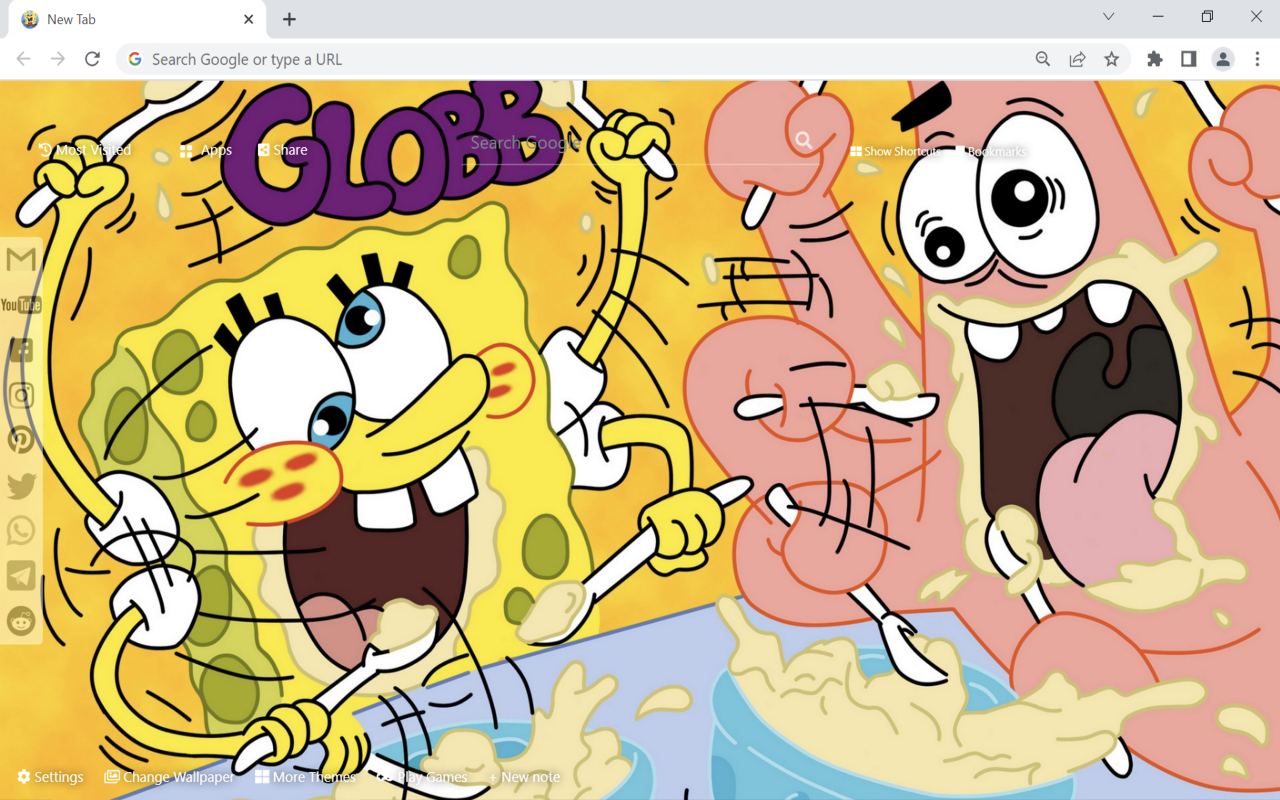Image resolution: width=1280 pixels, height=800 pixels.
Task: Go forward one page
Action: point(58,59)
